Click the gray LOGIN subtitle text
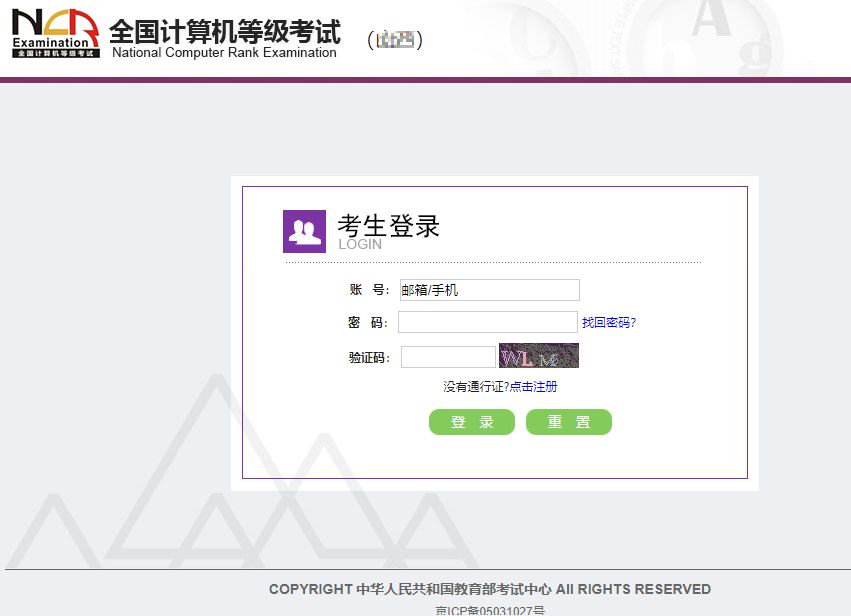This screenshot has height=616, width=851. point(360,244)
